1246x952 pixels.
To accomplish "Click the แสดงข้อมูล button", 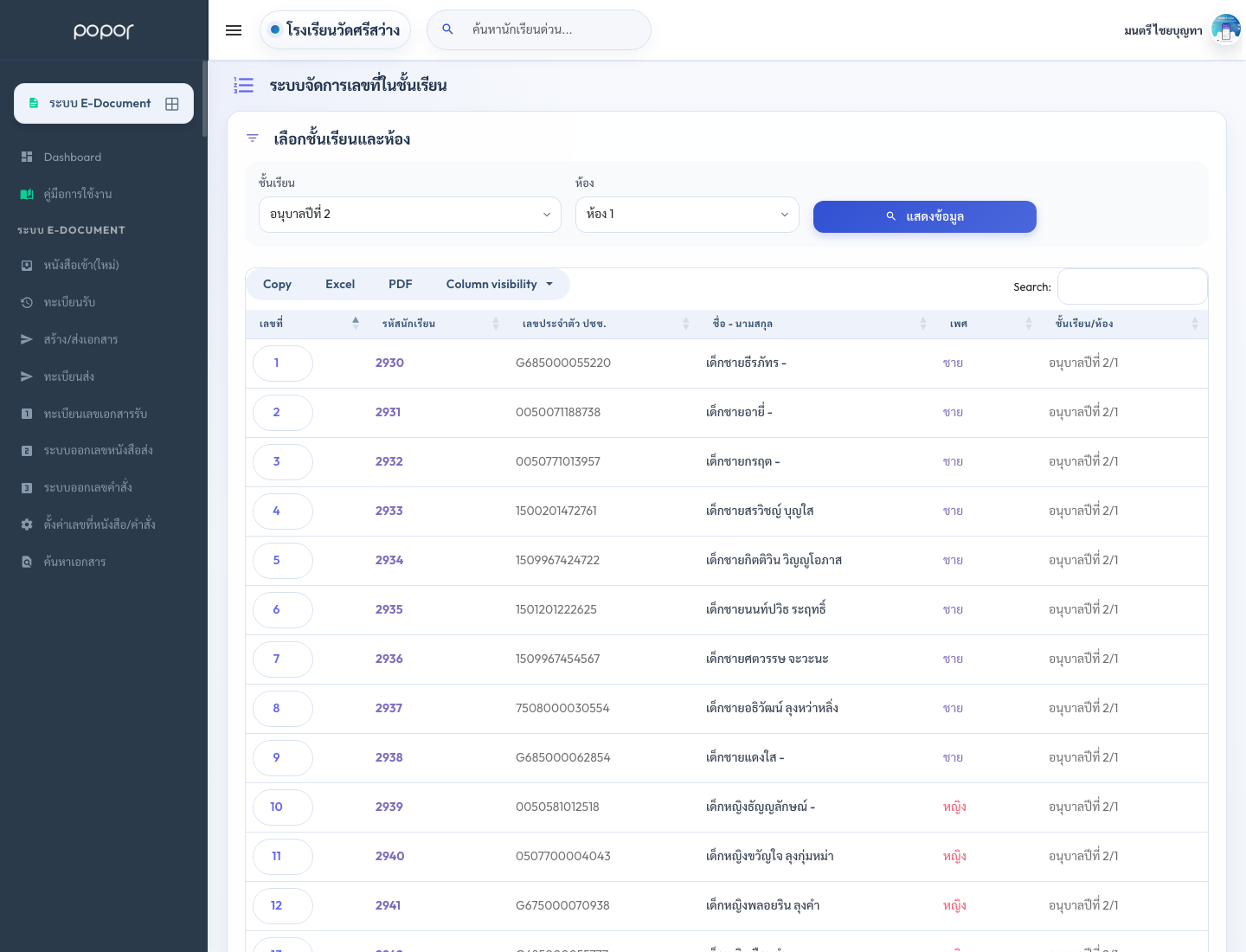I will [x=925, y=216].
